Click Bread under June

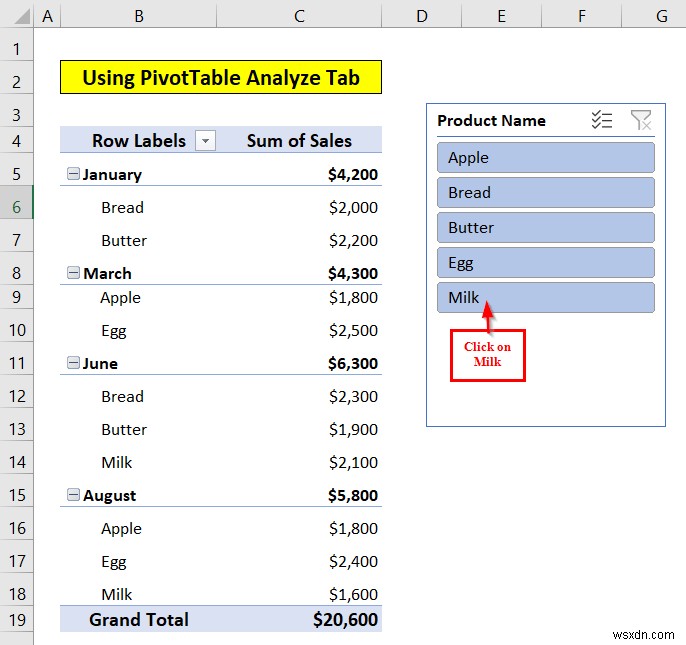tap(122, 396)
